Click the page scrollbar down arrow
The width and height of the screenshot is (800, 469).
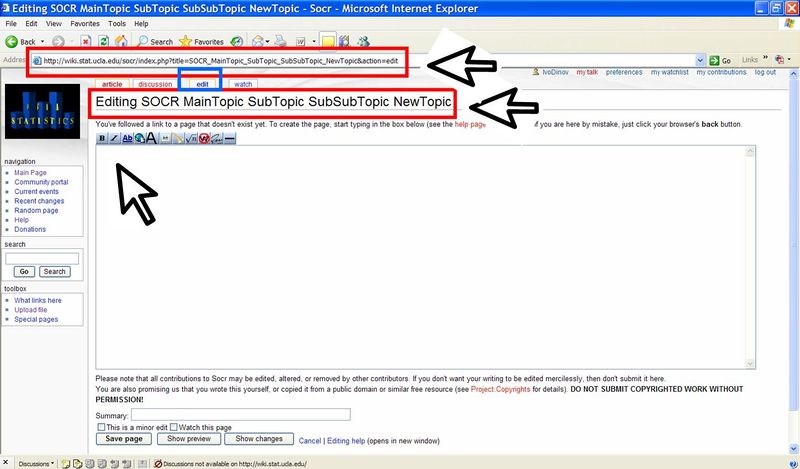[x=794, y=449]
